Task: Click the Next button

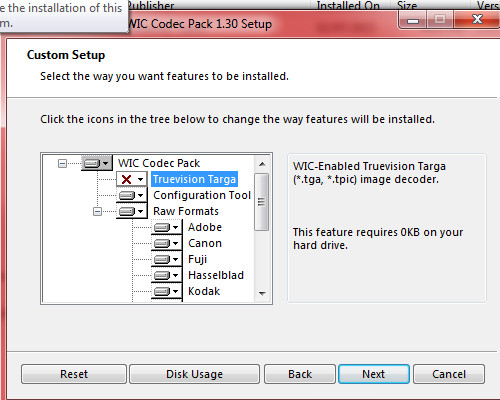Action: tap(374, 374)
